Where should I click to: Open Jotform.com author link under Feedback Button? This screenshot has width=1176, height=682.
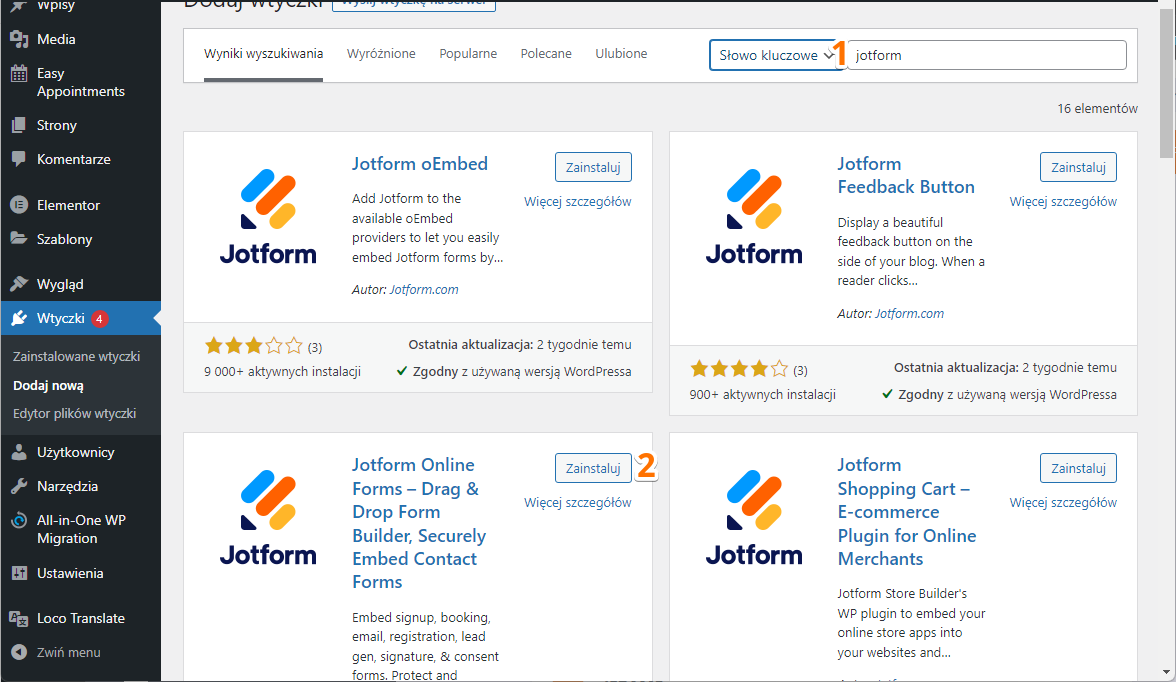pyautogui.click(x=909, y=314)
